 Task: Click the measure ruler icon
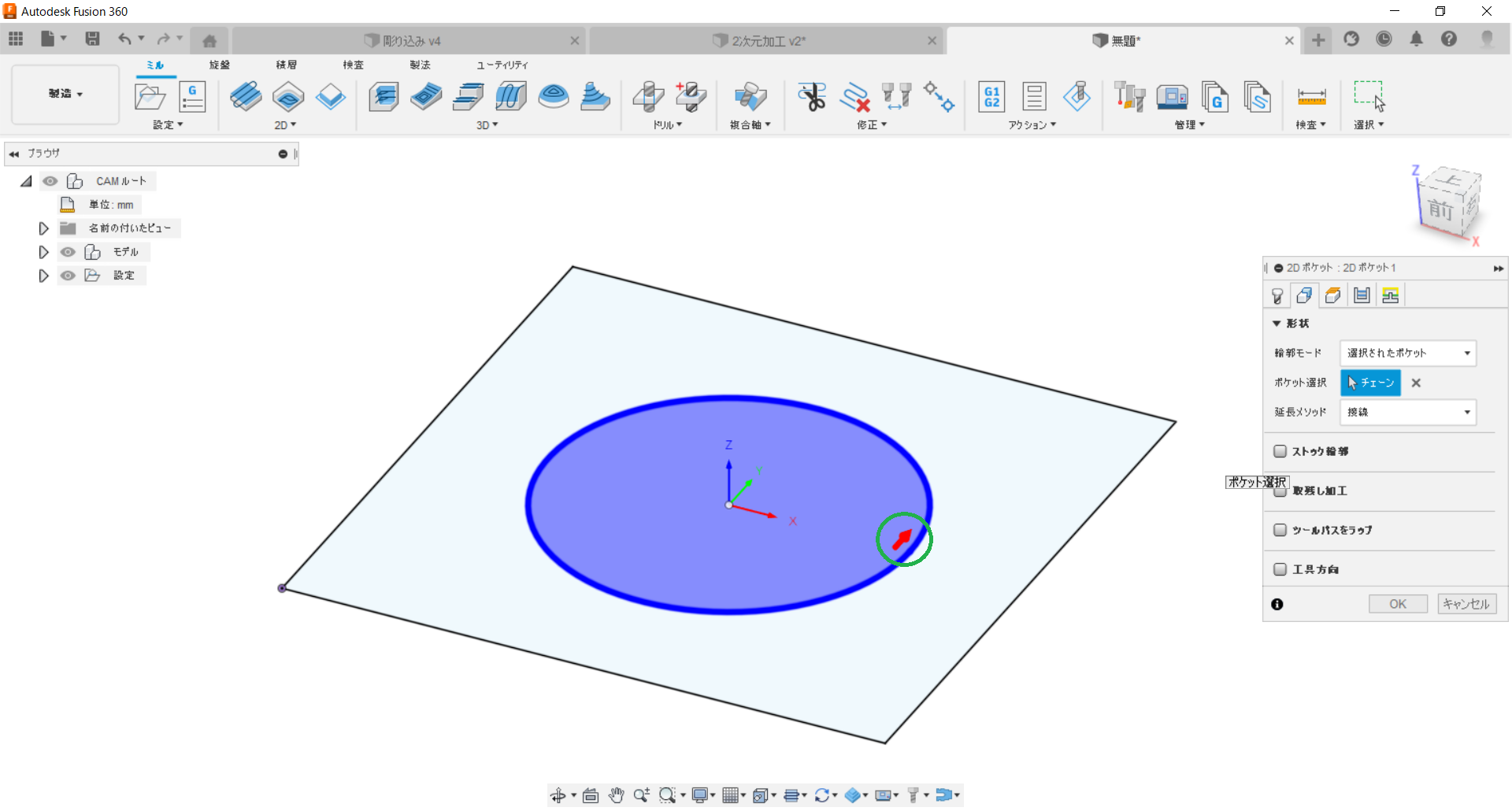(1311, 97)
